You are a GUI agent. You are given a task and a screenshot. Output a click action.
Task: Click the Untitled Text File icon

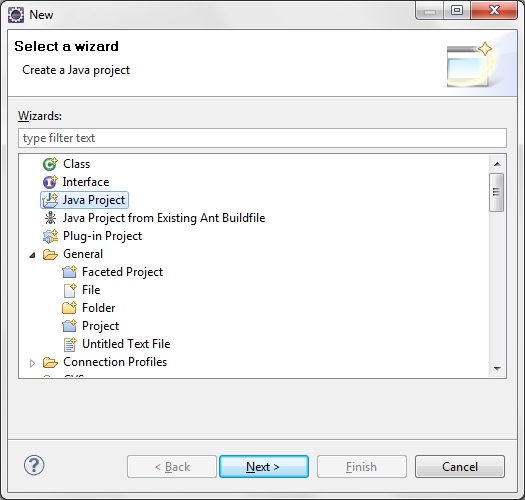pos(70,344)
